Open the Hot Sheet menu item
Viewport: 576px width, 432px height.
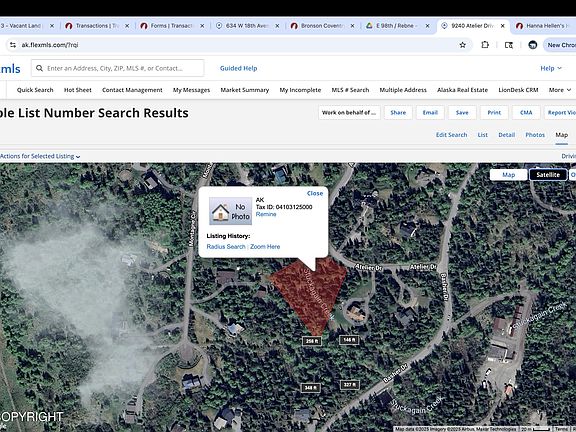point(78,90)
